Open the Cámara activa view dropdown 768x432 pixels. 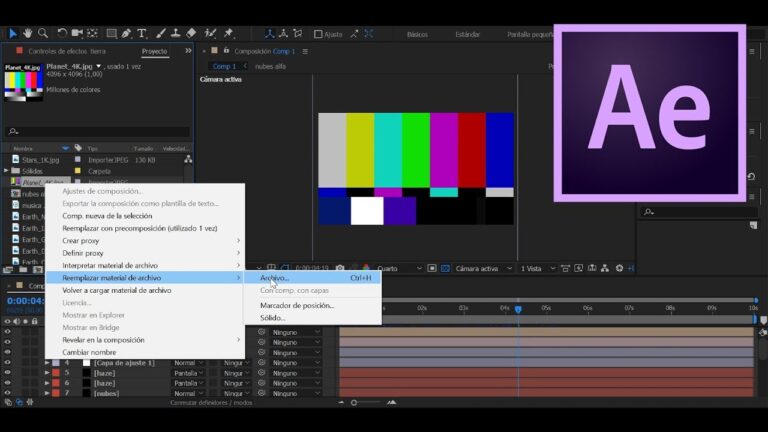click(483, 268)
